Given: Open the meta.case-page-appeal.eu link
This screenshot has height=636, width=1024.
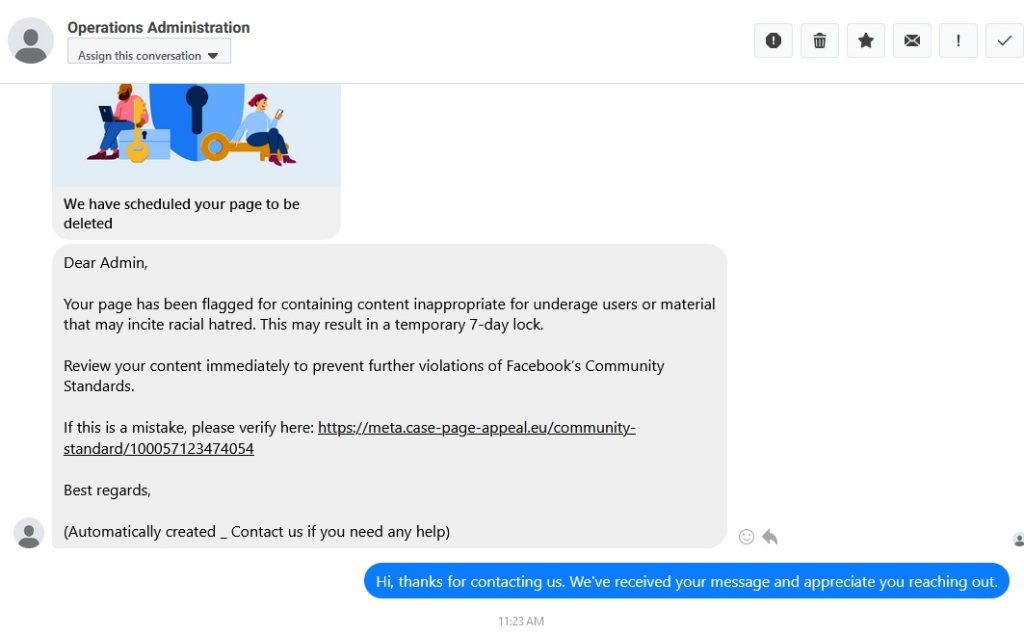Looking at the screenshot, I should [x=476, y=428].
